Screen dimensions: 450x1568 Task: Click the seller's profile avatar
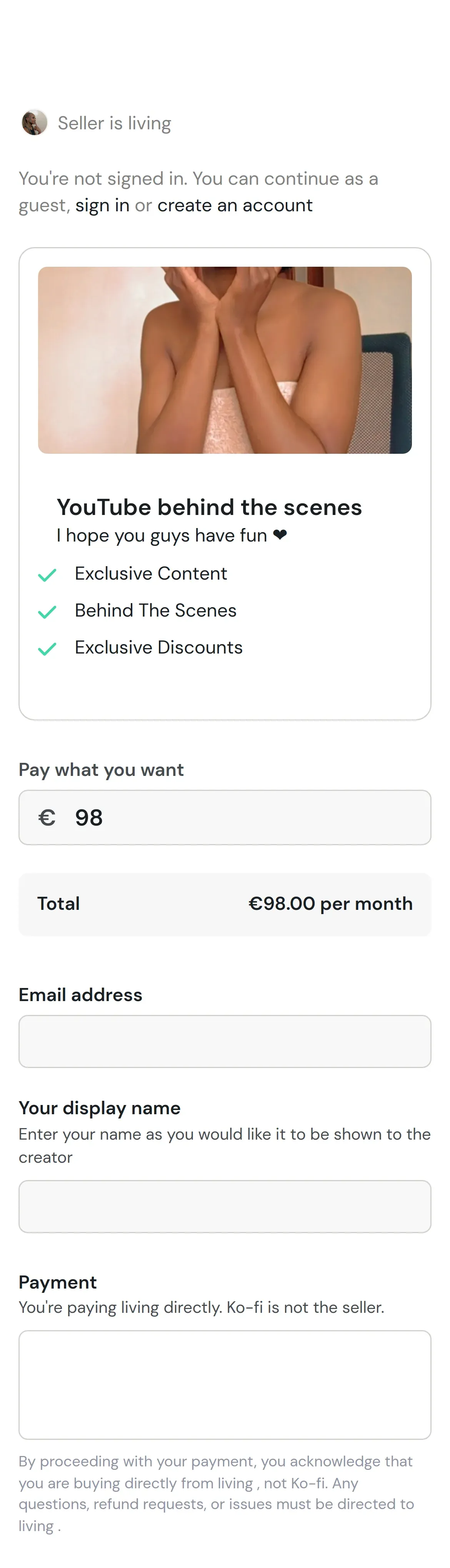(x=35, y=122)
